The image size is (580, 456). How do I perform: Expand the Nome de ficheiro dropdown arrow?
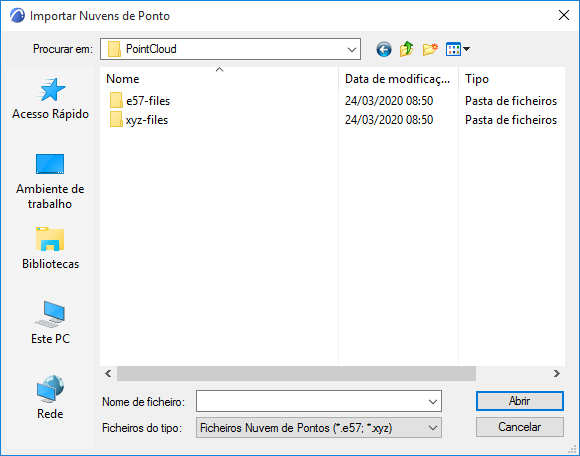(432, 401)
